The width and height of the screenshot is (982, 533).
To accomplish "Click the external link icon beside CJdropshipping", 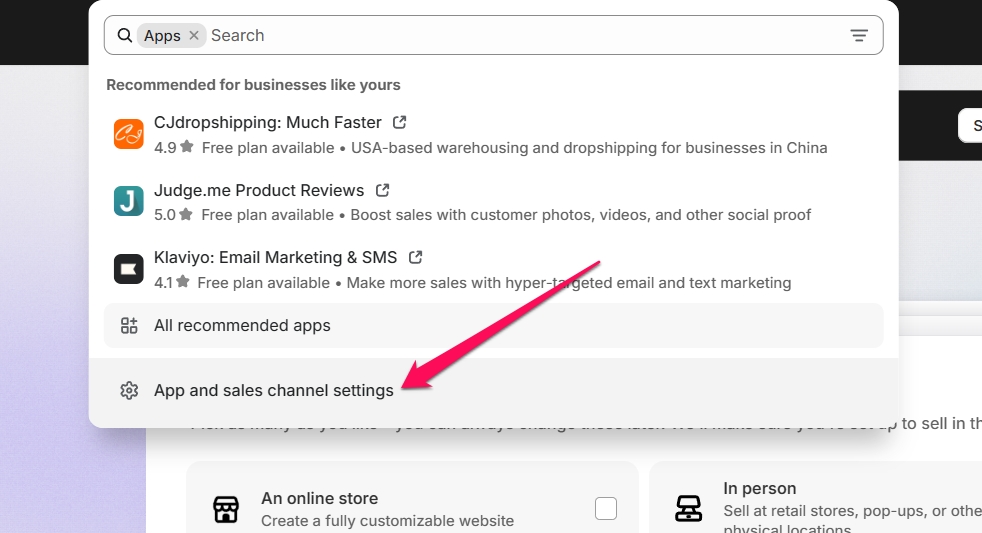I will [x=400, y=122].
